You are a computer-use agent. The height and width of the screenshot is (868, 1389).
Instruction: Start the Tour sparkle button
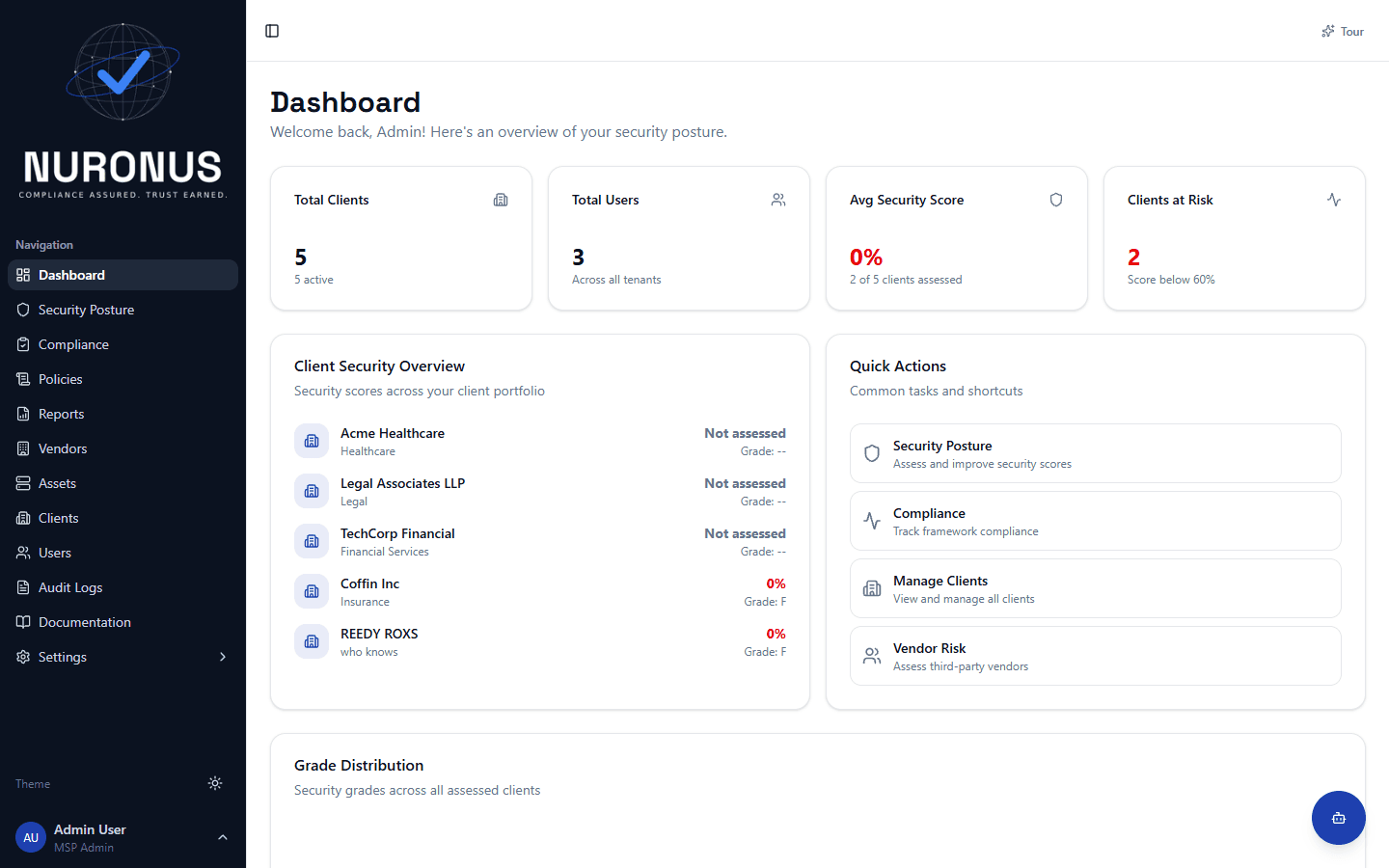[1343, 31]
